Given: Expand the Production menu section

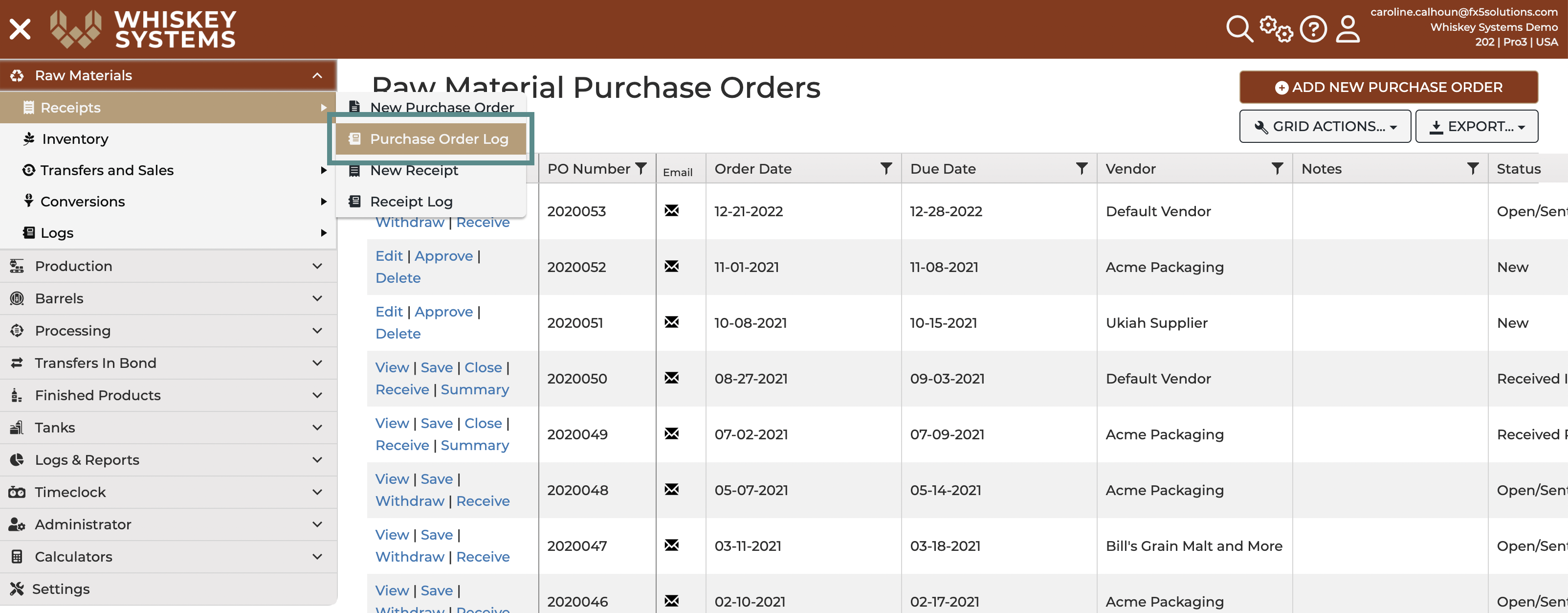Looking at the screenshot, I should [168, 266].
